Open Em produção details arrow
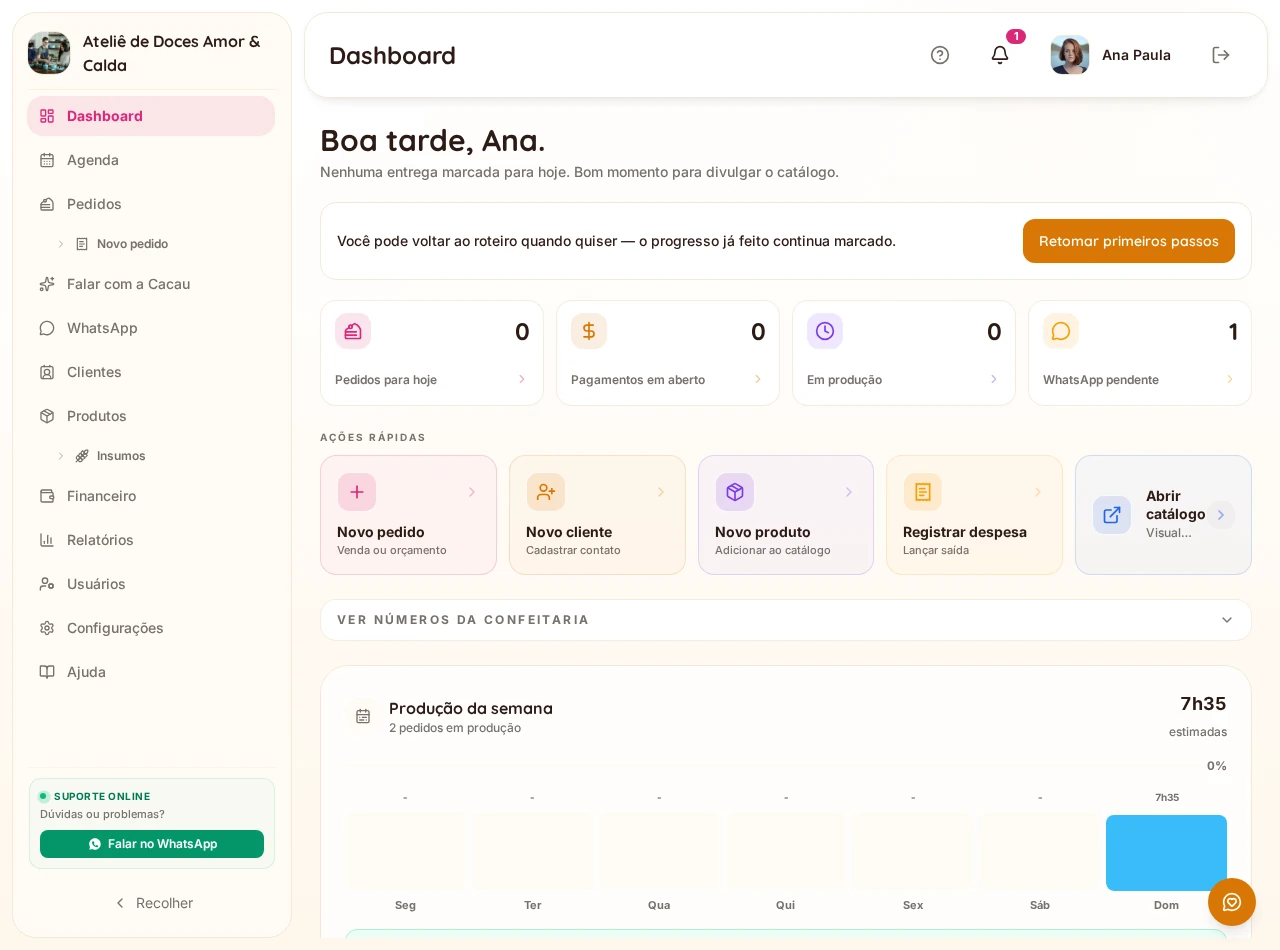The width and height of the screenshot is (1280, 950). tap(994, 379)
